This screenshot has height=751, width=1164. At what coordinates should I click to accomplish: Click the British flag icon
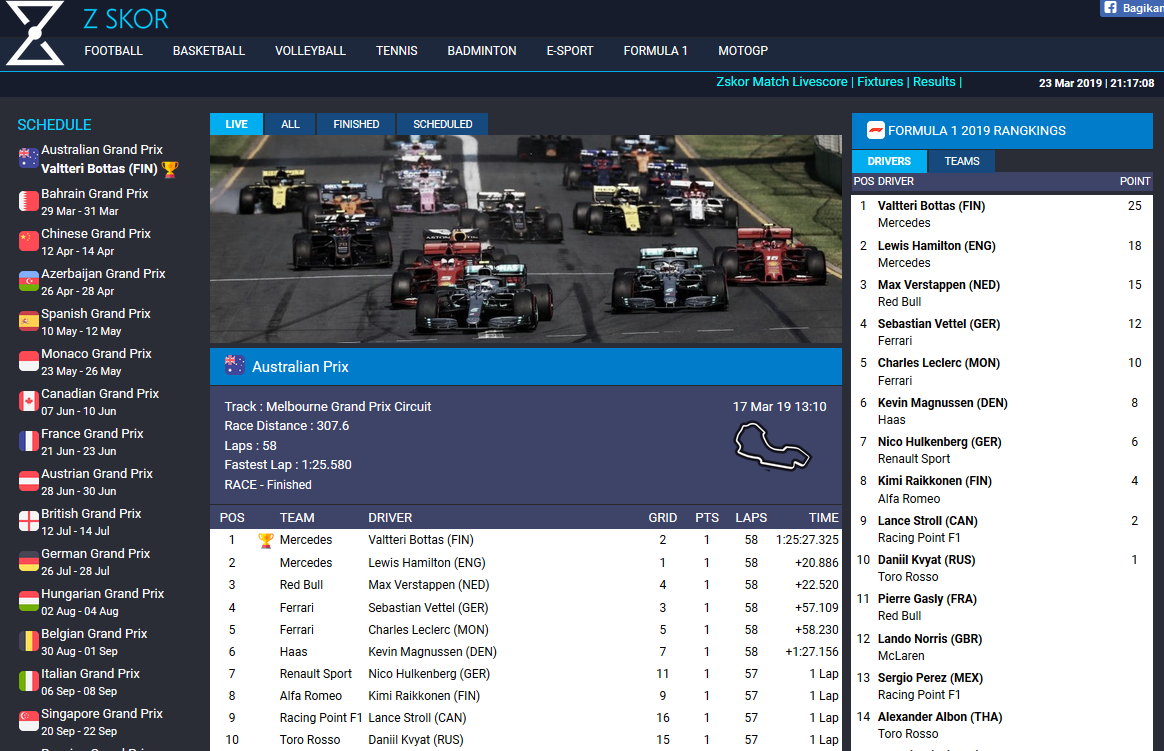pos(28,522)
